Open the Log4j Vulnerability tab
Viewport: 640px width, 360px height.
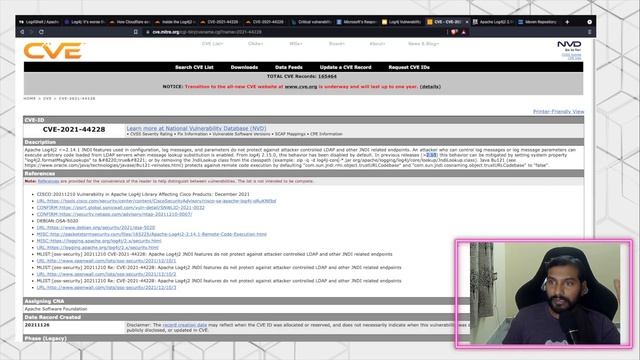point(402,22)
